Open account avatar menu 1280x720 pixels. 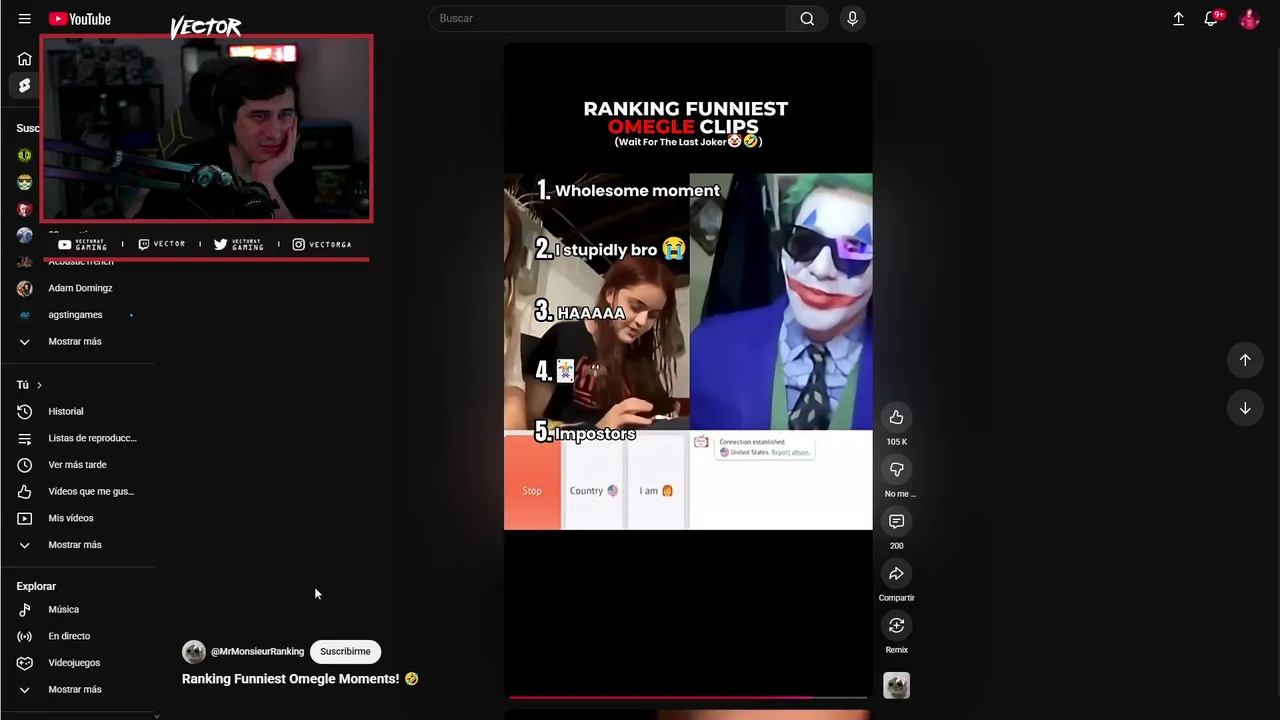[x=1249, y=19]
